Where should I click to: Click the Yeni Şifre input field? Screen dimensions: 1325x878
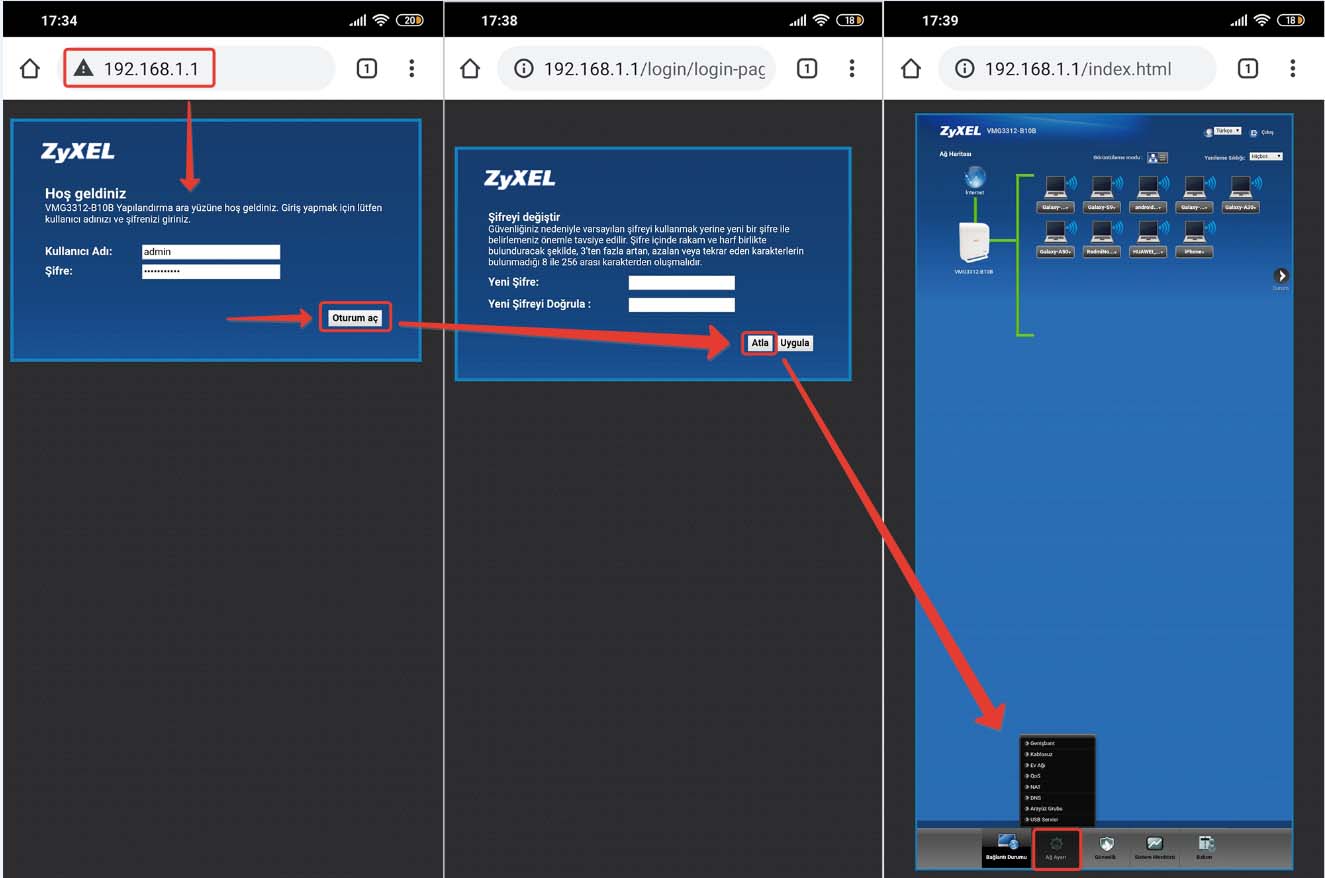point(681,283)
